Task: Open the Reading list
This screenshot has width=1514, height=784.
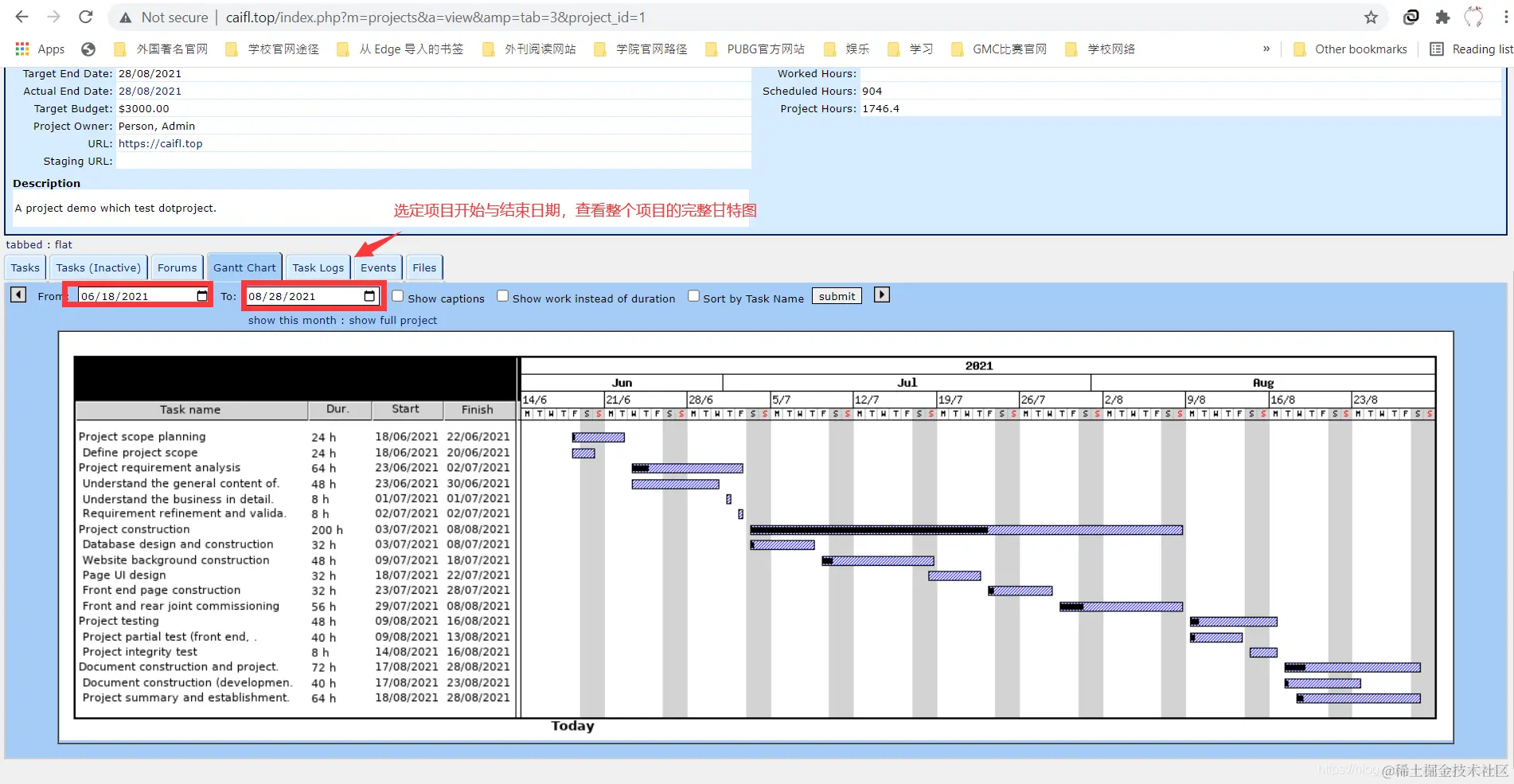Action: [x=1471, y=49]
